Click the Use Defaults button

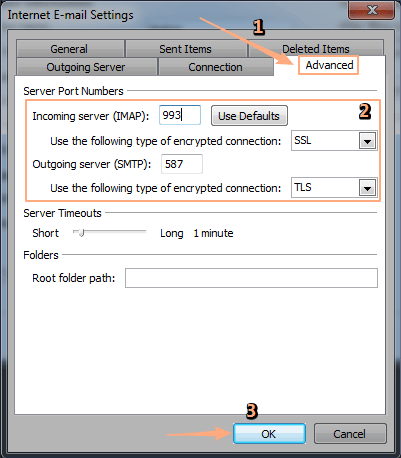click(x=249, y=116)
